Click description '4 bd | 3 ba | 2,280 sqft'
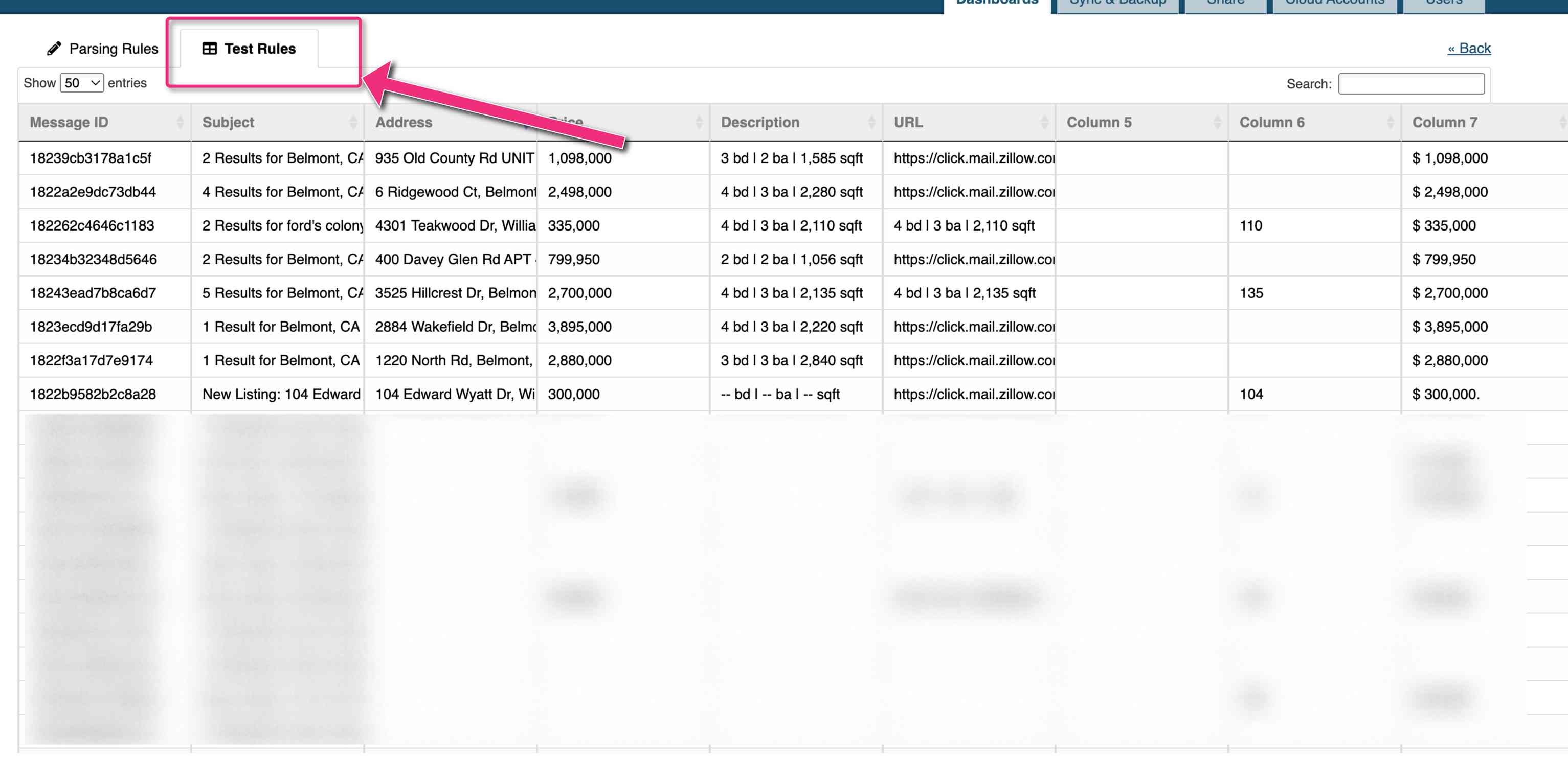The width and height of the screenshot is (1568, 759). (x=791, y=192)
